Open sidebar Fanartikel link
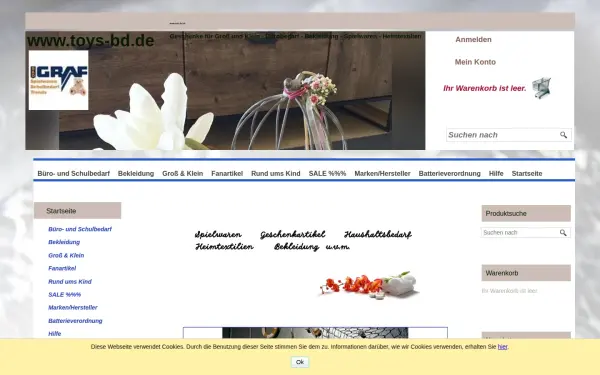This screenshot has height=375, width=600. [x=62, y=268]
